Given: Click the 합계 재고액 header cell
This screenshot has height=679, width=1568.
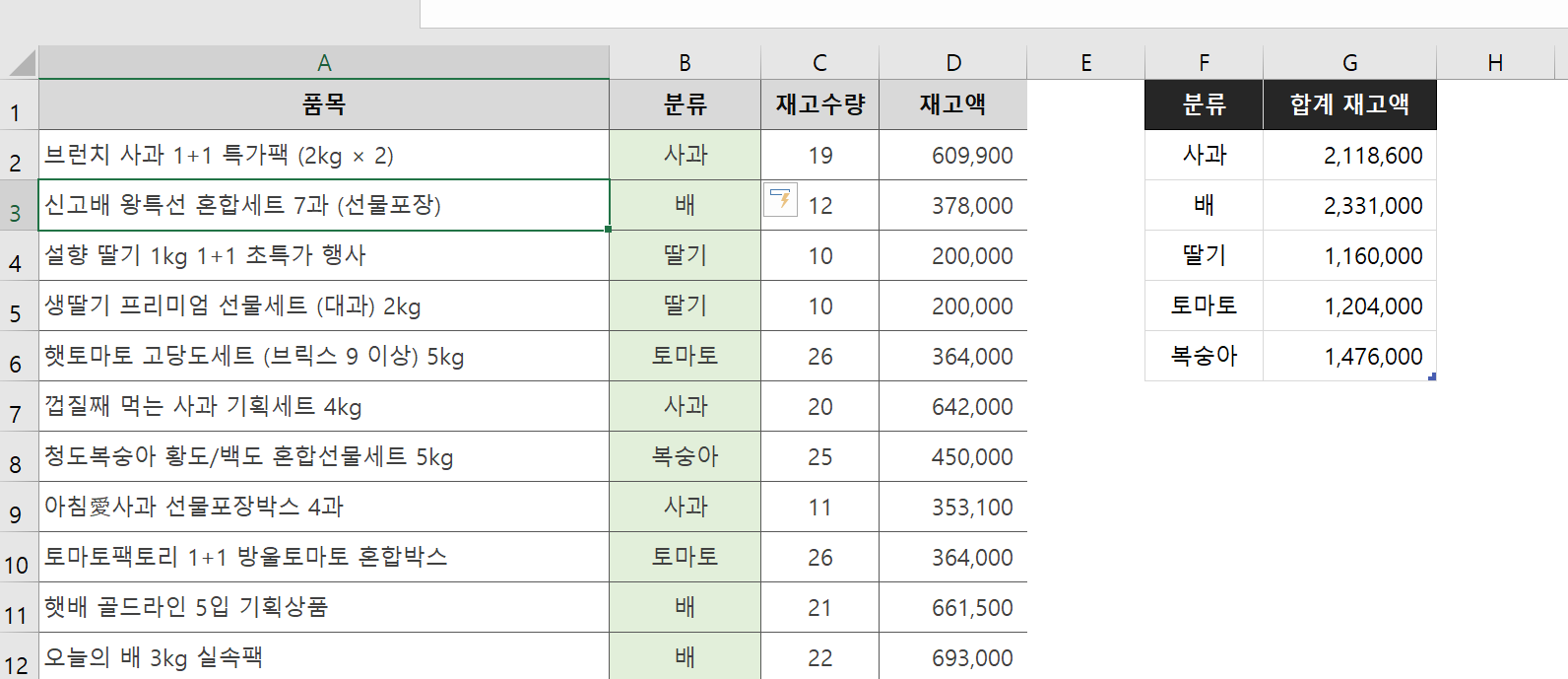Looking at the screenshot, I should pyautogui.click(x=1349, y=104).
